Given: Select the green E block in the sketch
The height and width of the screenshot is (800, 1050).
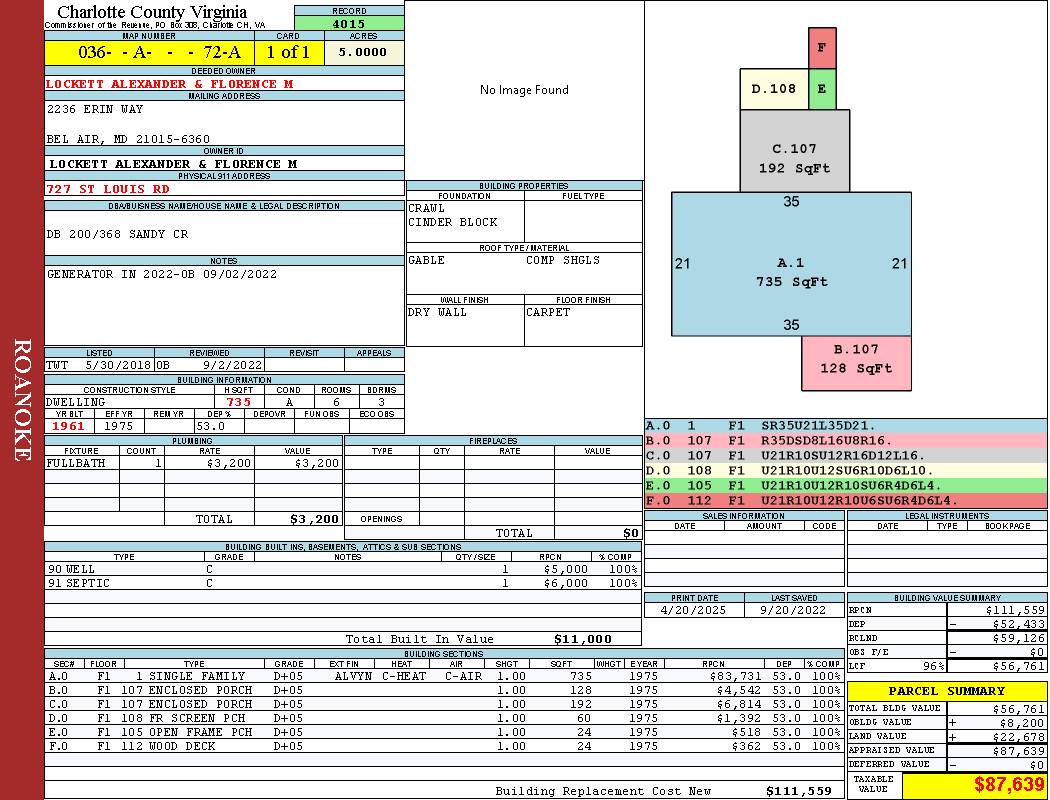Looking at the screenshot, I should tap(822, 88).
